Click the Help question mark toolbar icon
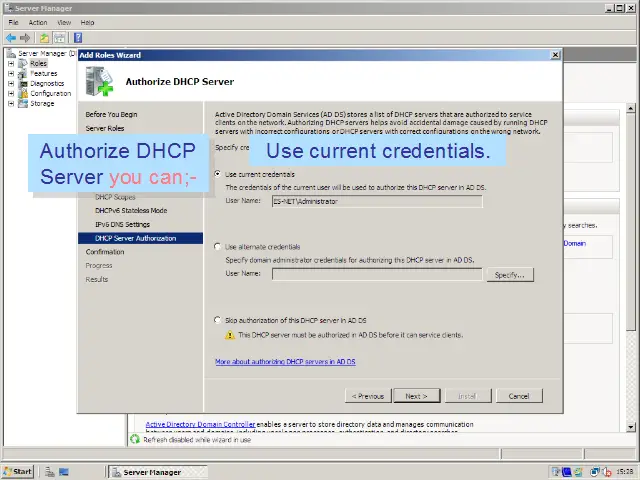Viewport: 640px width, 480px height. click(x=78, y=38)
